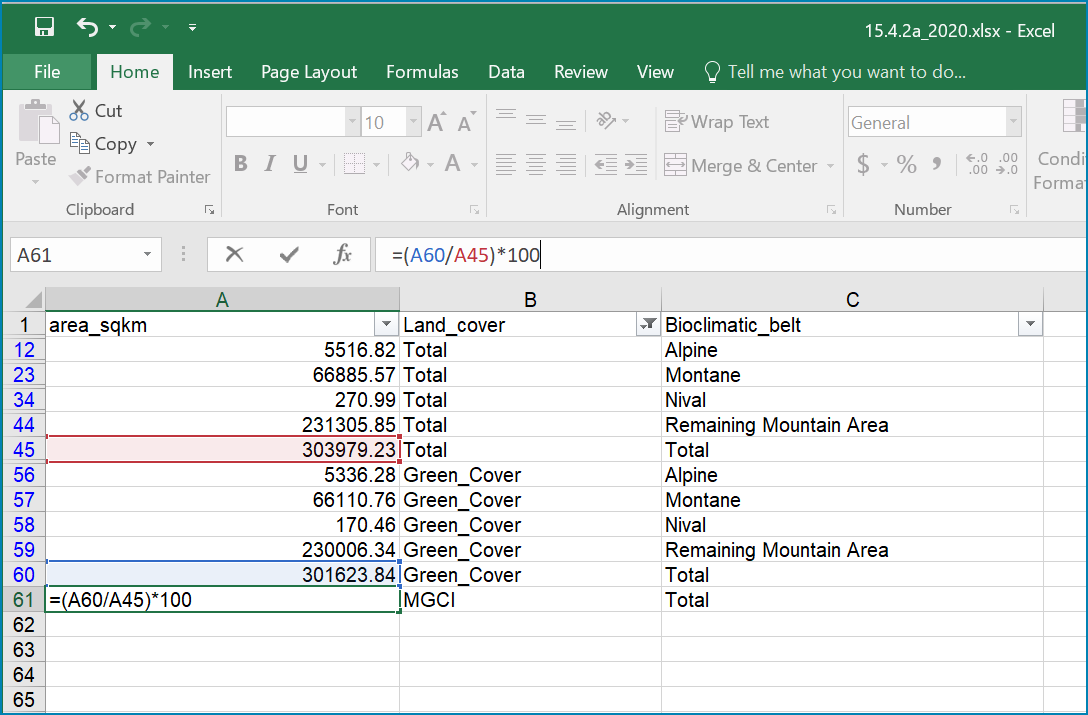This screenshot has height=715, width=1088.
Task: Toggle Underline formatting
Action: pos(300,164)
